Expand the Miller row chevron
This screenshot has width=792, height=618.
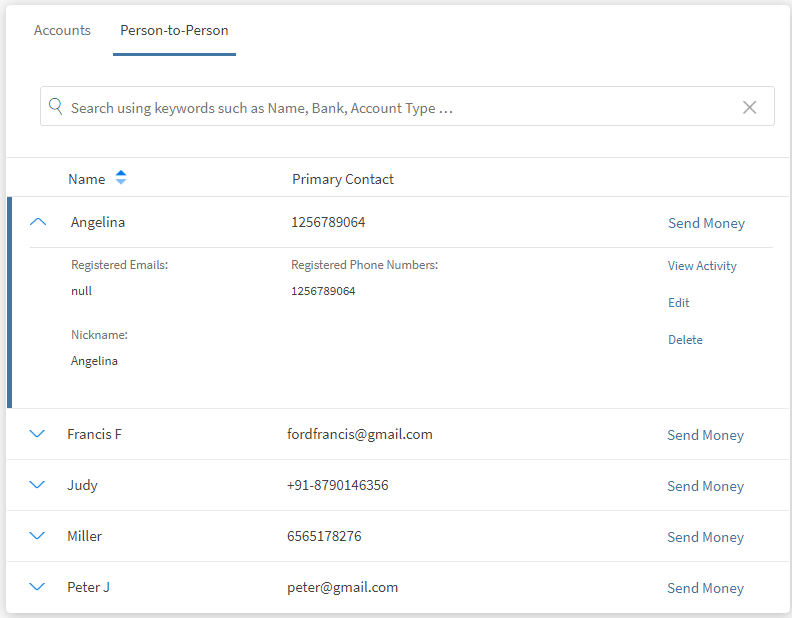pyautogui.click(x=38, y=536)
